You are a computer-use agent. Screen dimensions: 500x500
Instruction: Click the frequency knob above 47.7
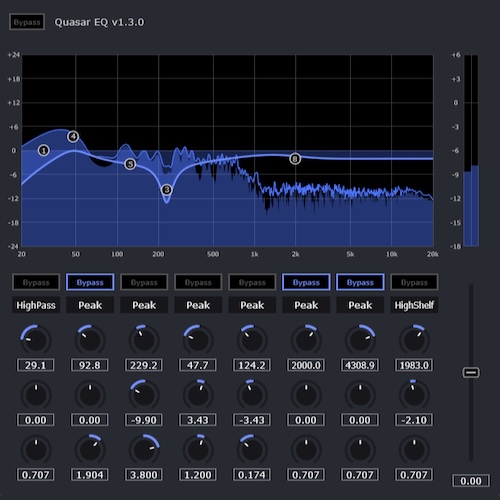(198, 340)
